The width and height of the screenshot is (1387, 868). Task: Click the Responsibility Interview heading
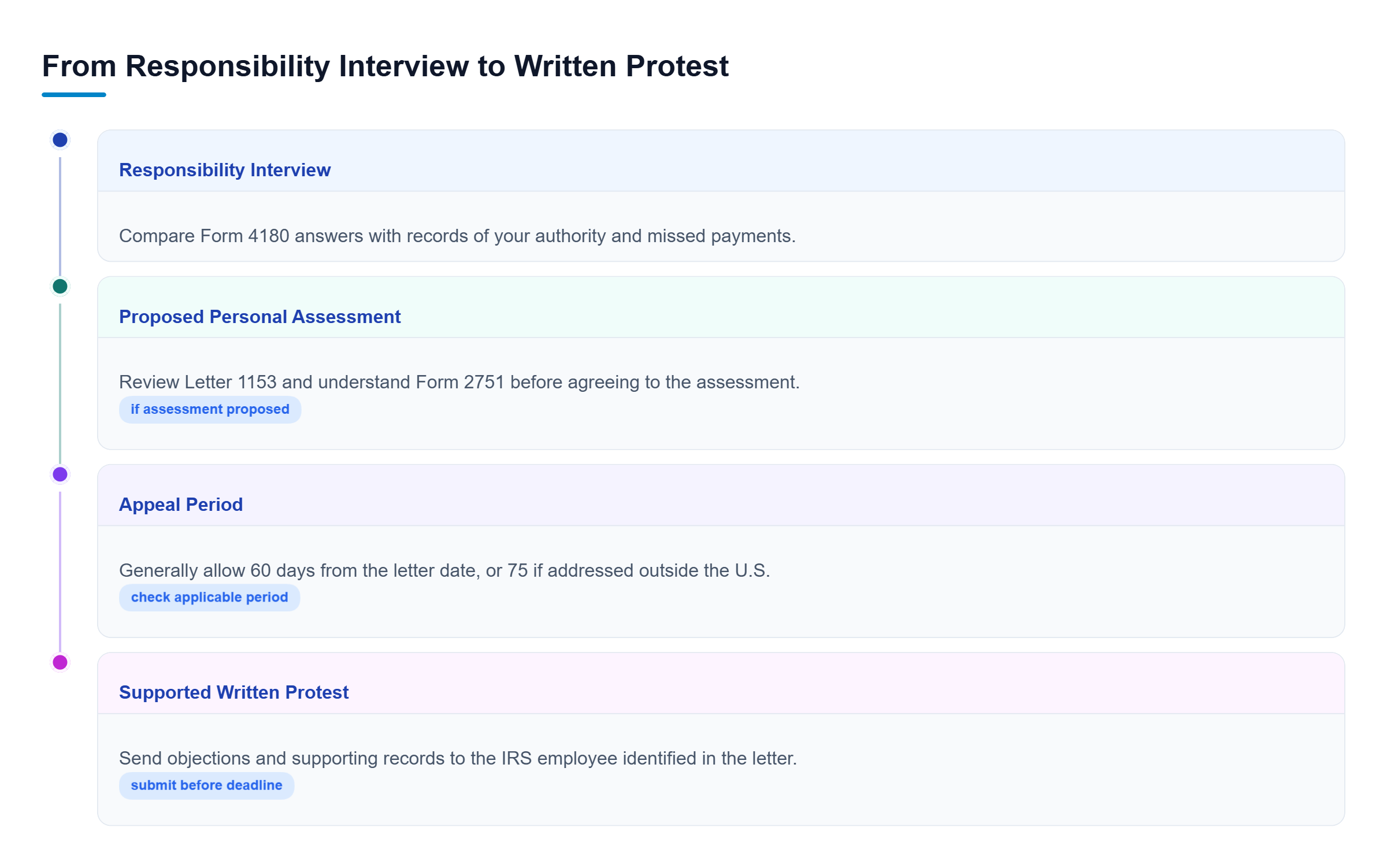tap(225, 170)
